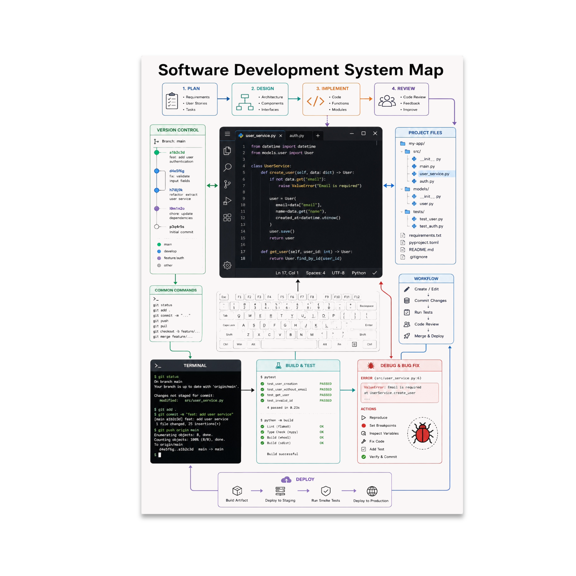Image resolution: width=576 pixels, height=576 pixels.
Task: Select the initial commit hollow node
Action: click(x=157, y=227)
